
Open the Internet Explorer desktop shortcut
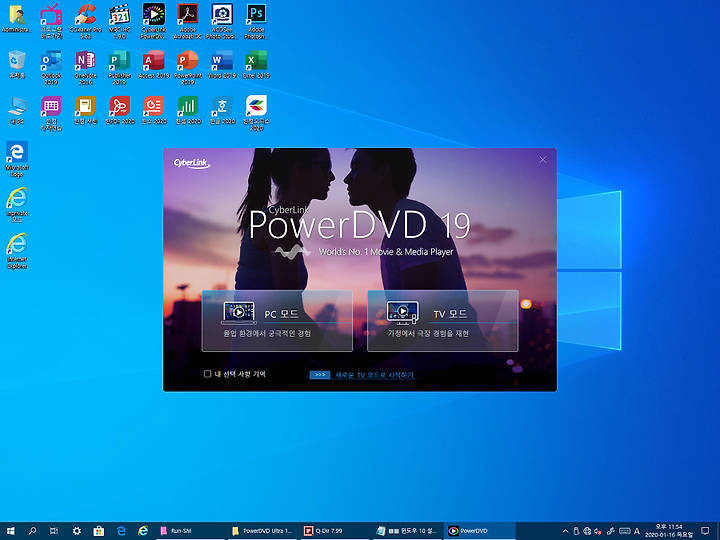point(17,251)
